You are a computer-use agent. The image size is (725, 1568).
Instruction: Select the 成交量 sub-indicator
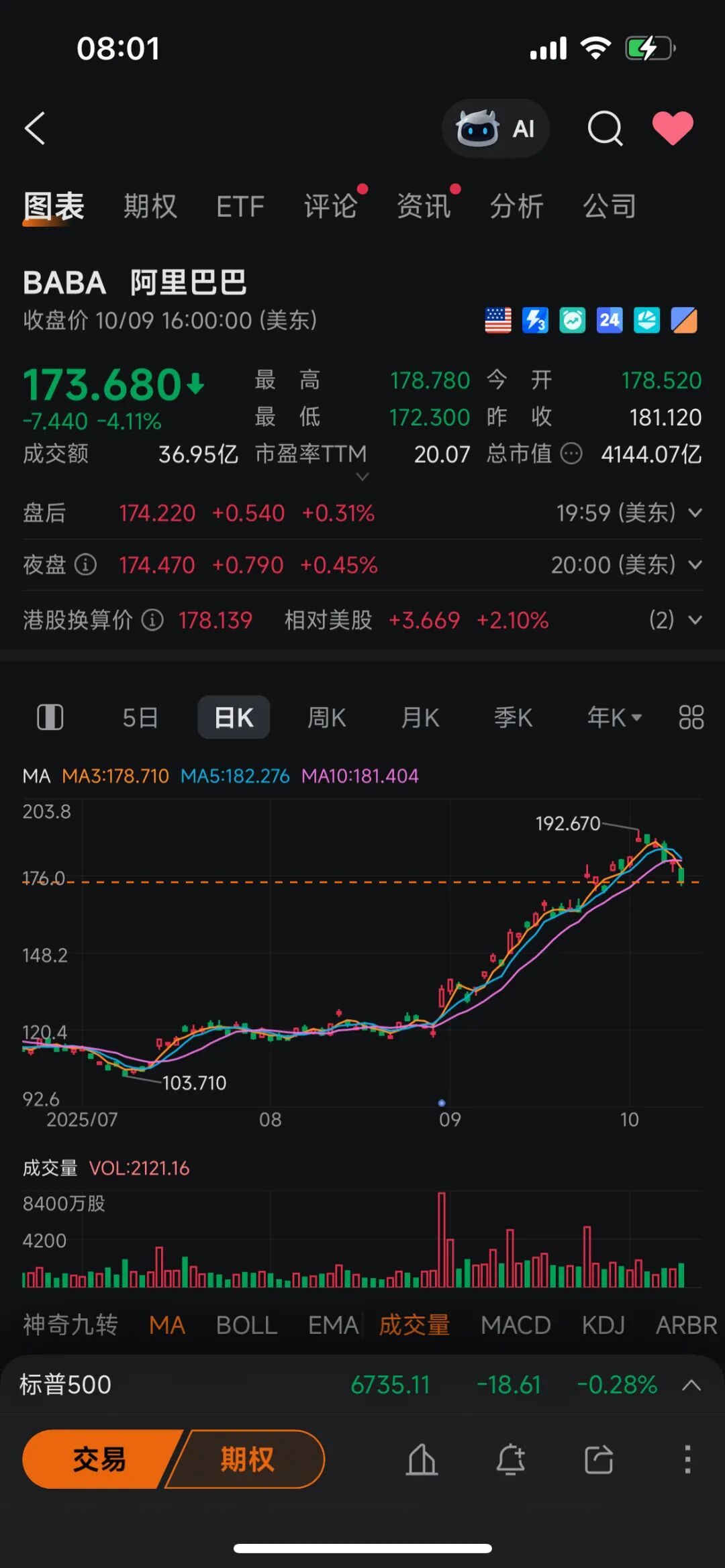pos(414,1325)
